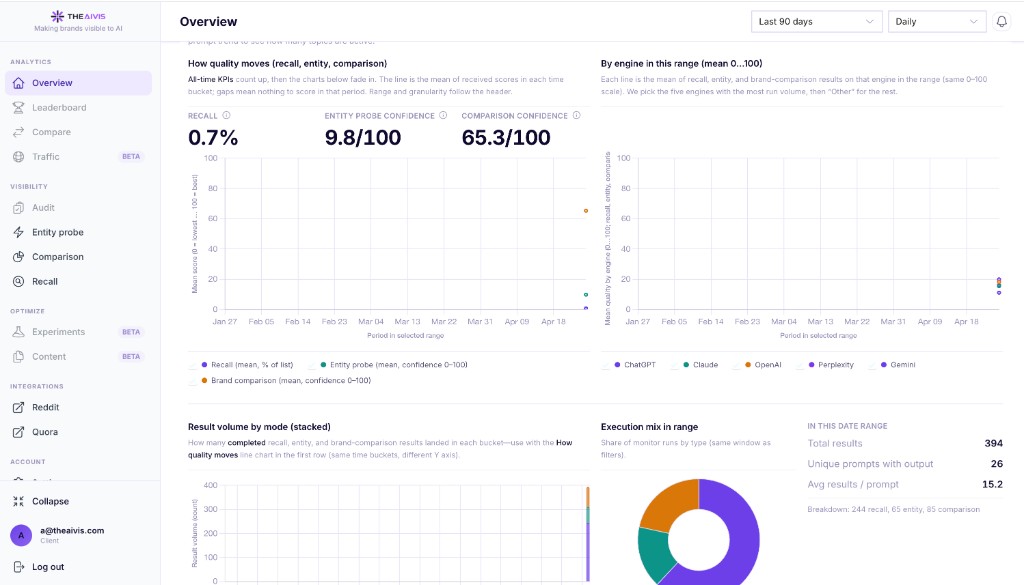Click the Comparison pie icon
This screenshot has height=585, width=1024.
18,257
